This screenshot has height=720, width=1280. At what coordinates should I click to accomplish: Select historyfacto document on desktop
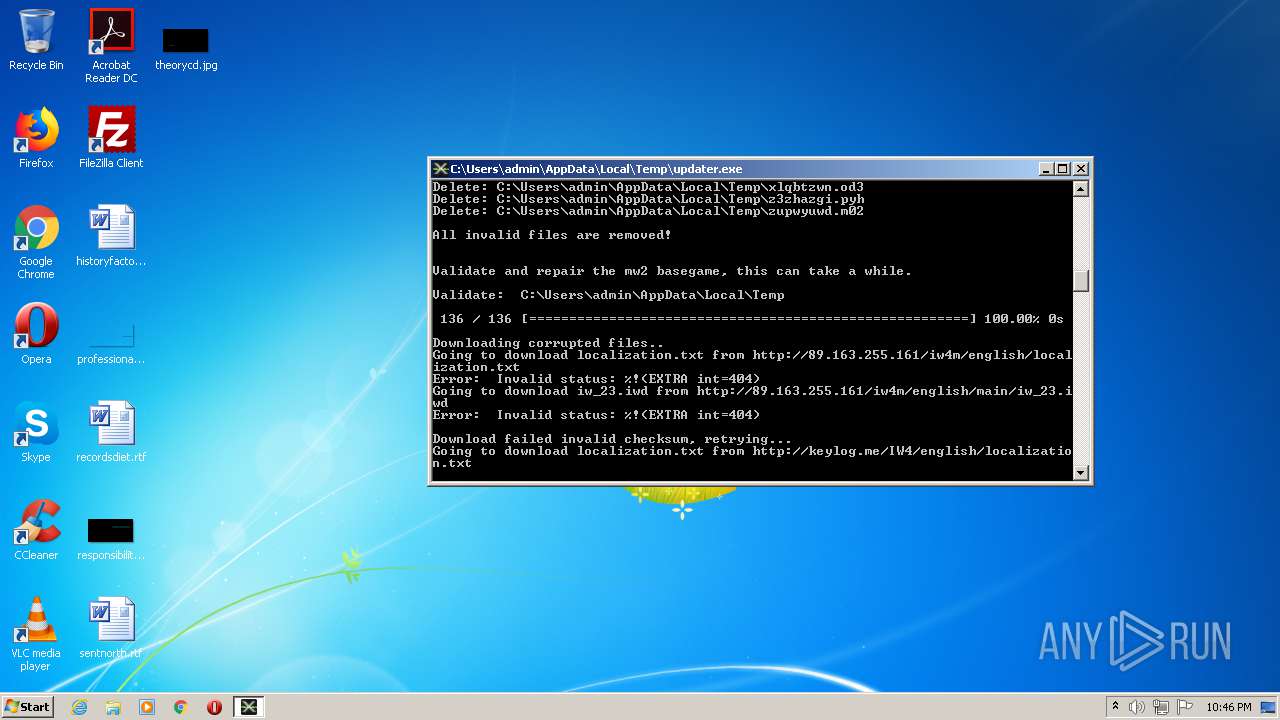[x=111, y=236]
